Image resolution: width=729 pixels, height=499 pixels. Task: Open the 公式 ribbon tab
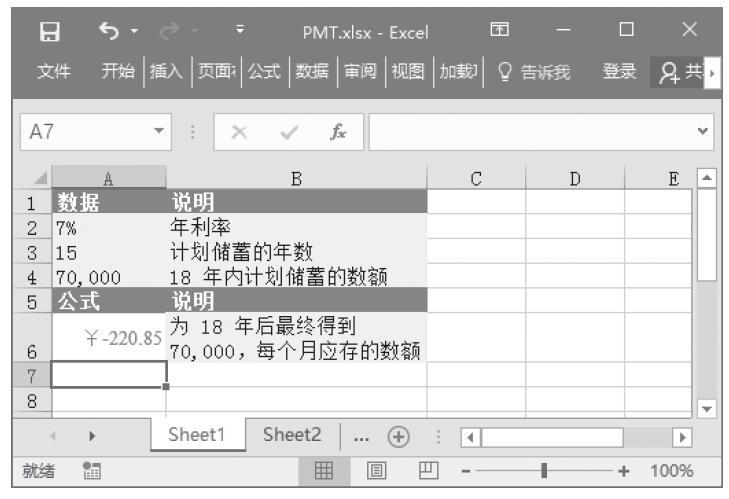pyautogui.click(x=264, y=71)
